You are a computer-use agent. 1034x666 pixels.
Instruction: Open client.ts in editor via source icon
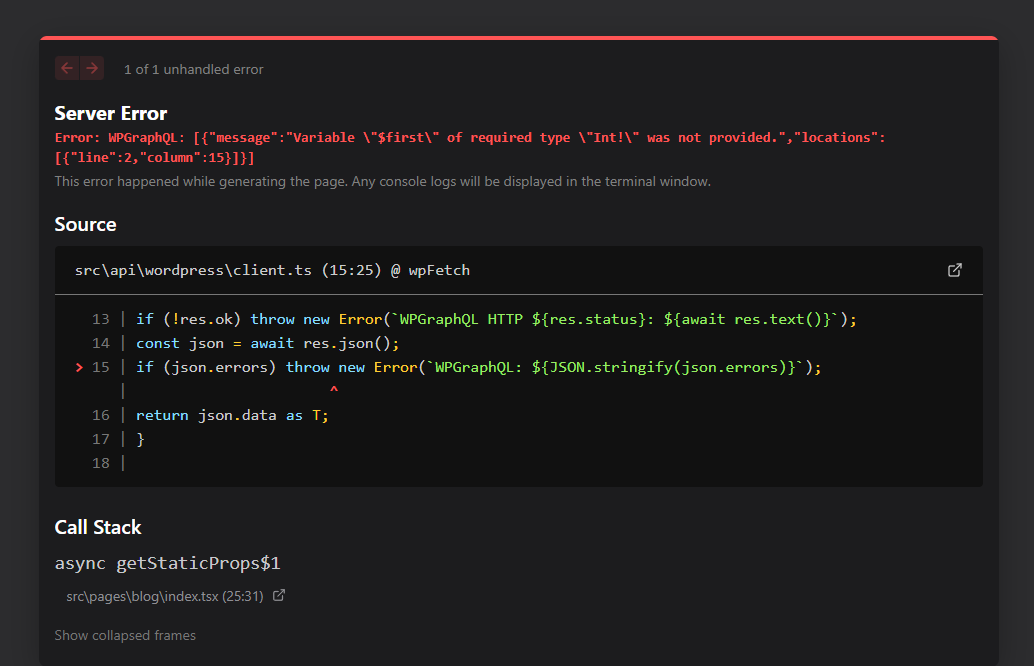point(954,270)
